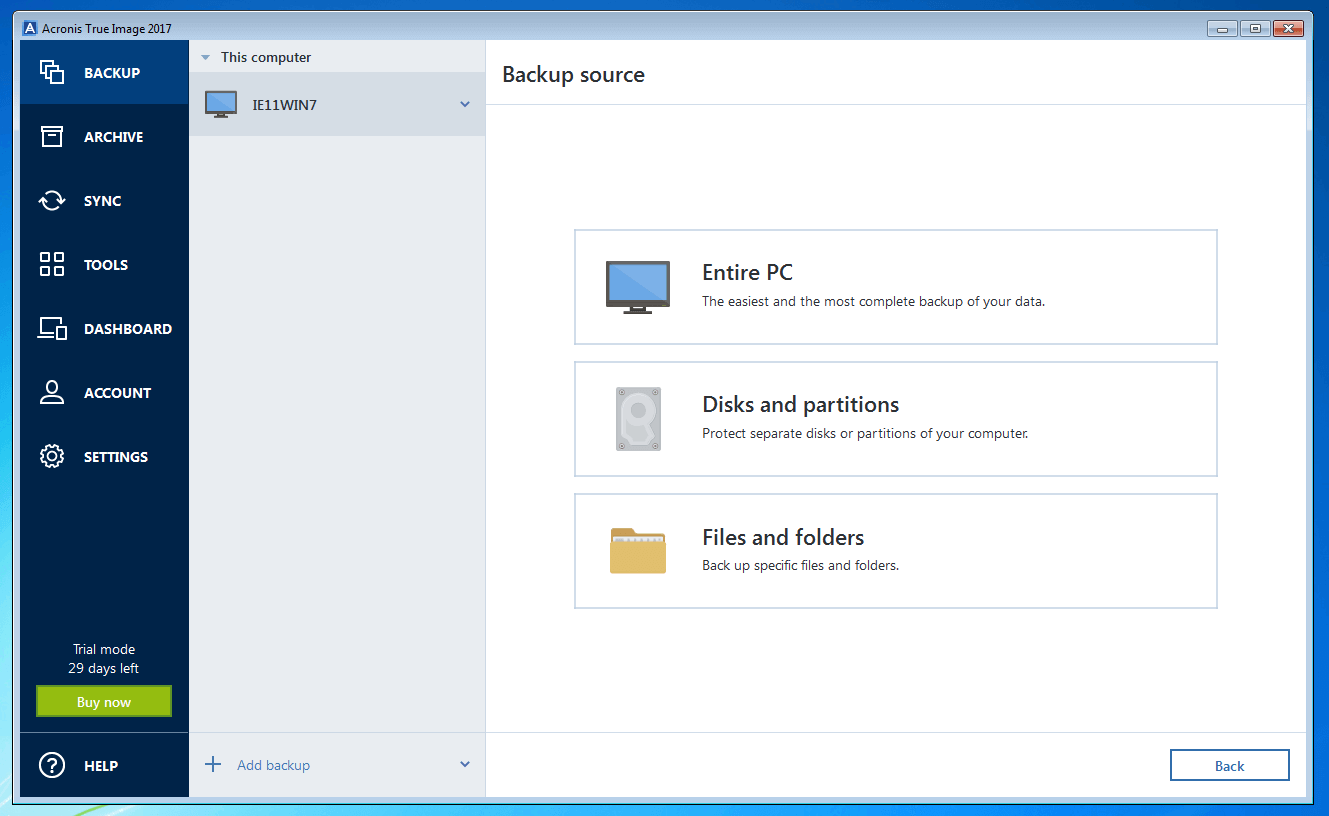Screen dimensions: 1329x816
Task: Open the HELP section label
Action: [x=101, y=766]
